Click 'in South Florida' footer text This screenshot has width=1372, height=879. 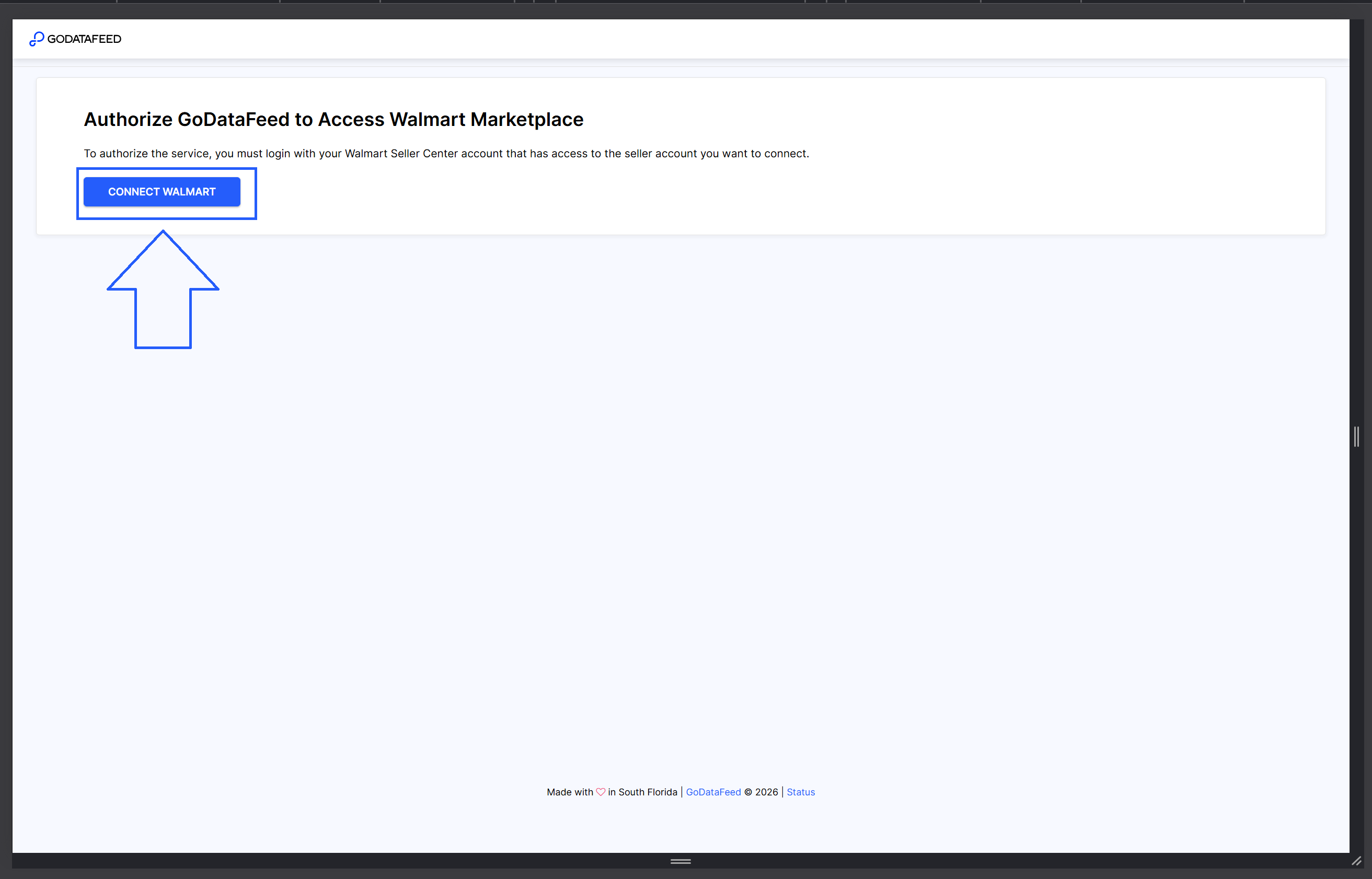(x=642, y=792)
